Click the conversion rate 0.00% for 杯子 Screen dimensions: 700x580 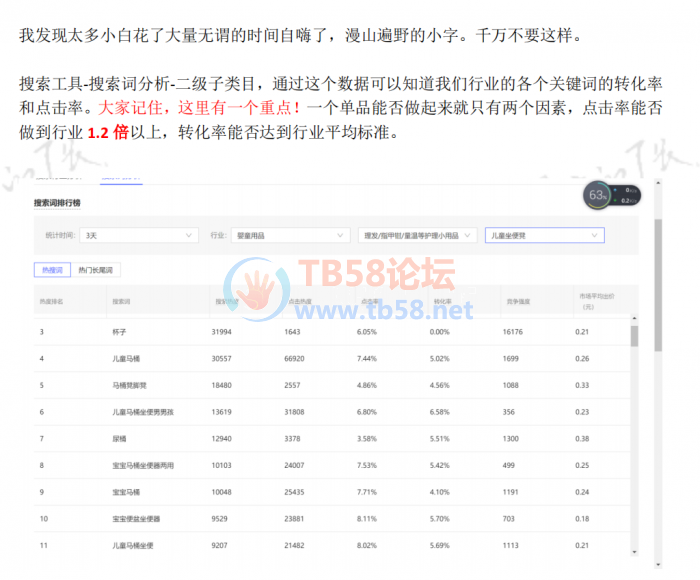[x=440, y=332]
